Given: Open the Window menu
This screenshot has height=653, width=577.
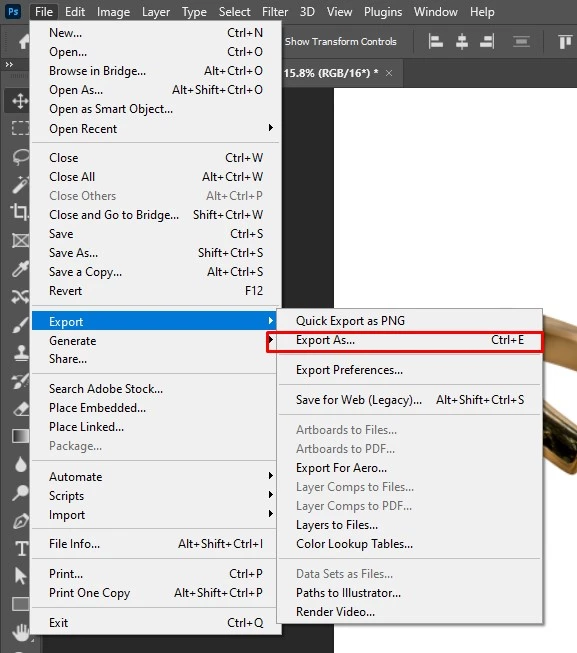Looking at the screenshot, I should (x=435, y=12).
